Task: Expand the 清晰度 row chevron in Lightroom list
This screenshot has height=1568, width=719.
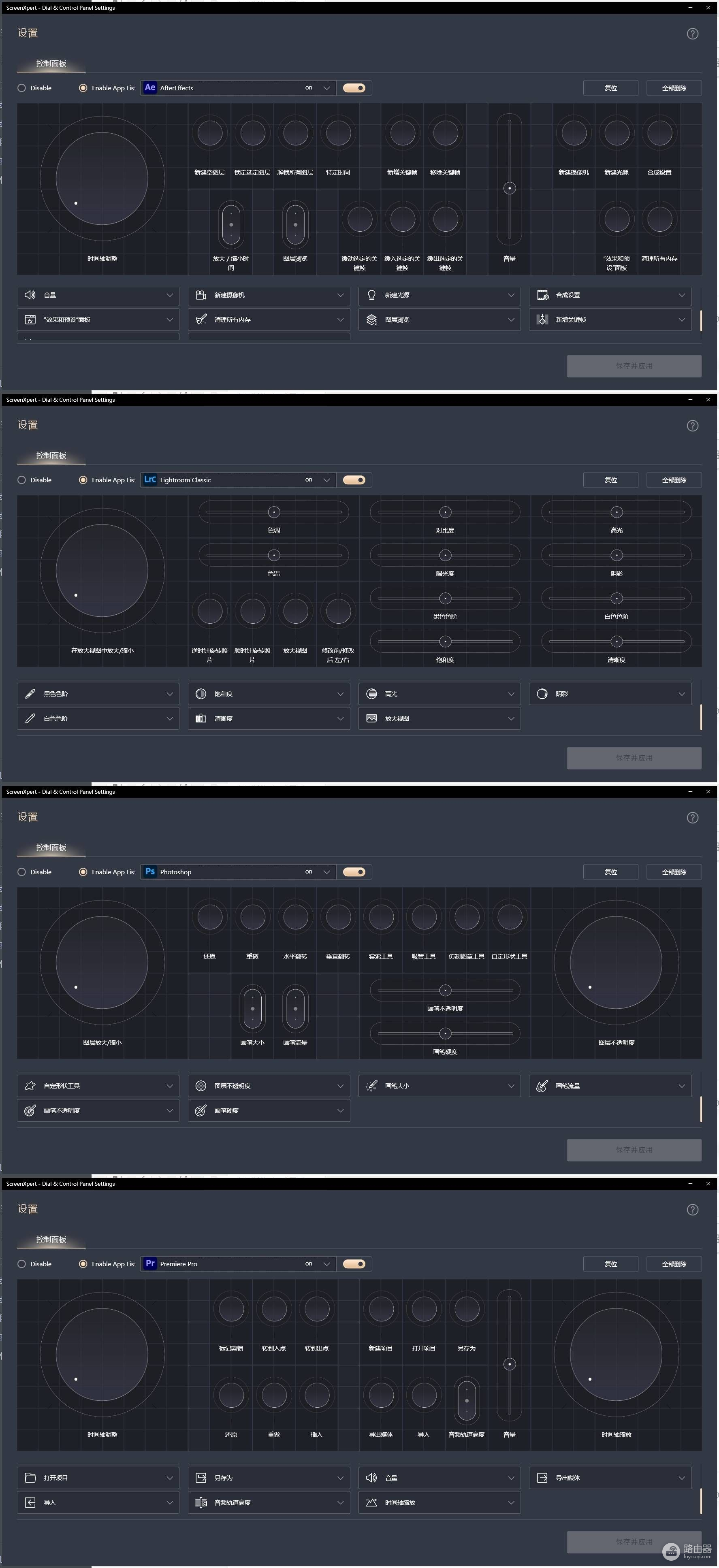Action: coord(340,718)
